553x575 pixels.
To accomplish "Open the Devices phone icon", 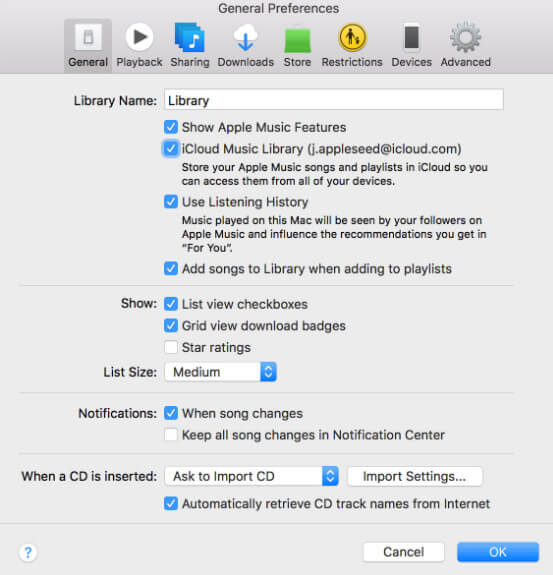I will point(411,37).
